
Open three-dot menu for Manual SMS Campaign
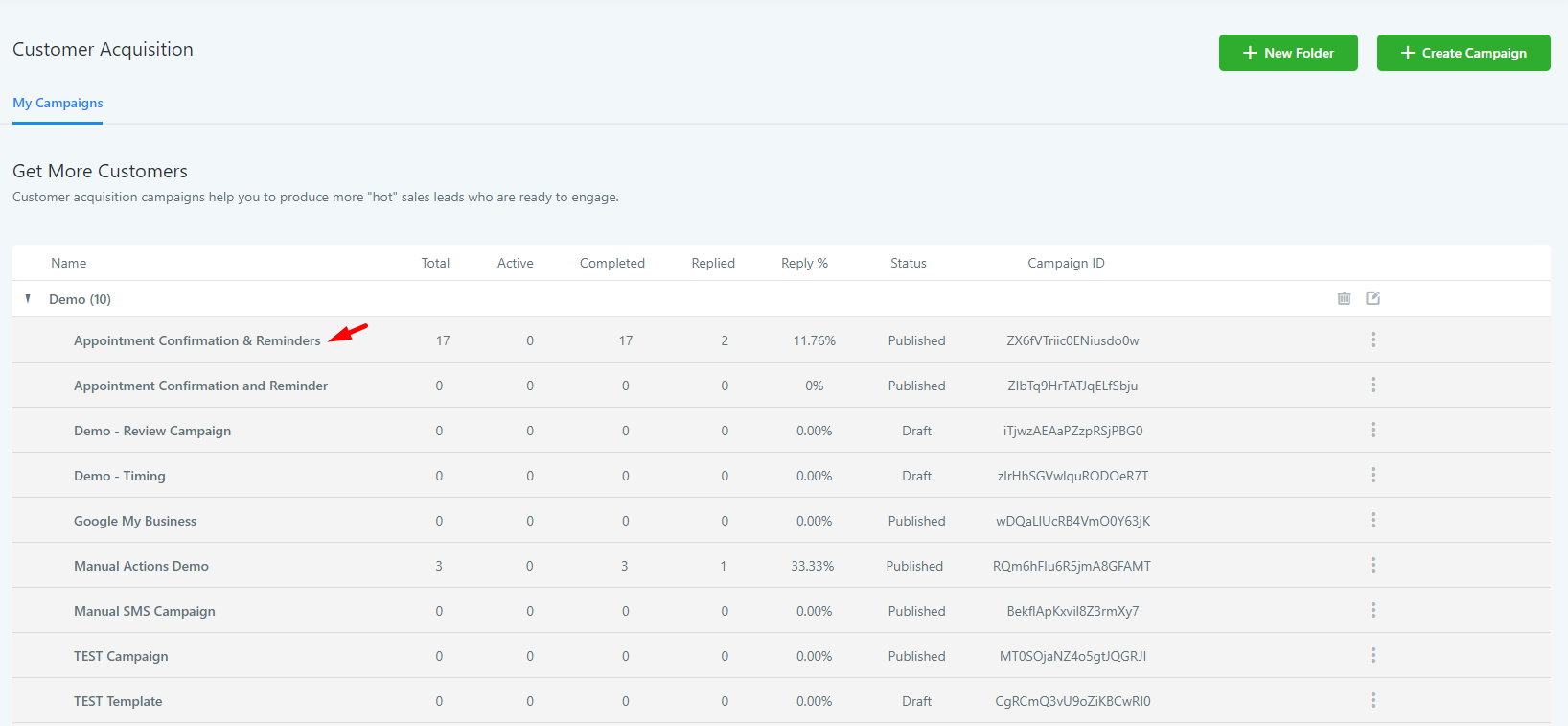click(1372, 610)
